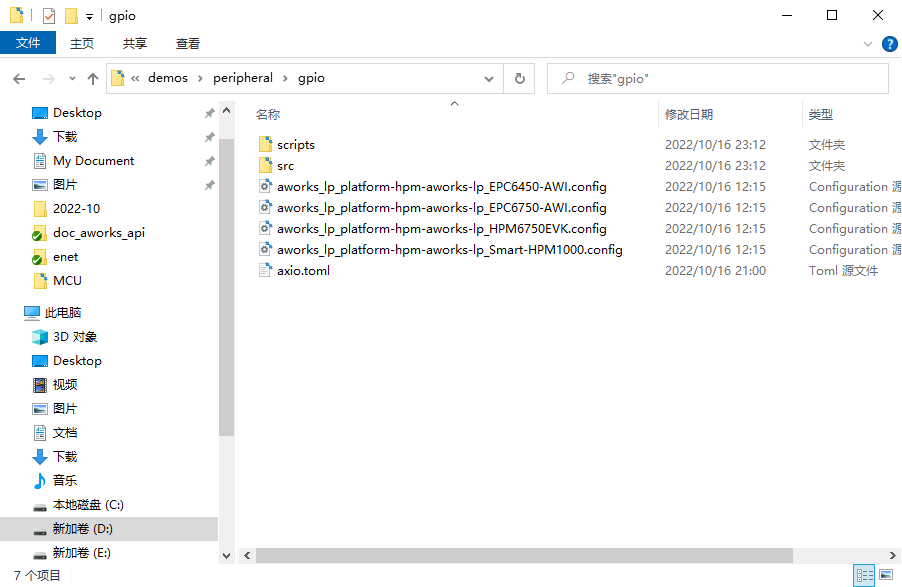Open the address bar history dropdown arrow

(488, 77)
